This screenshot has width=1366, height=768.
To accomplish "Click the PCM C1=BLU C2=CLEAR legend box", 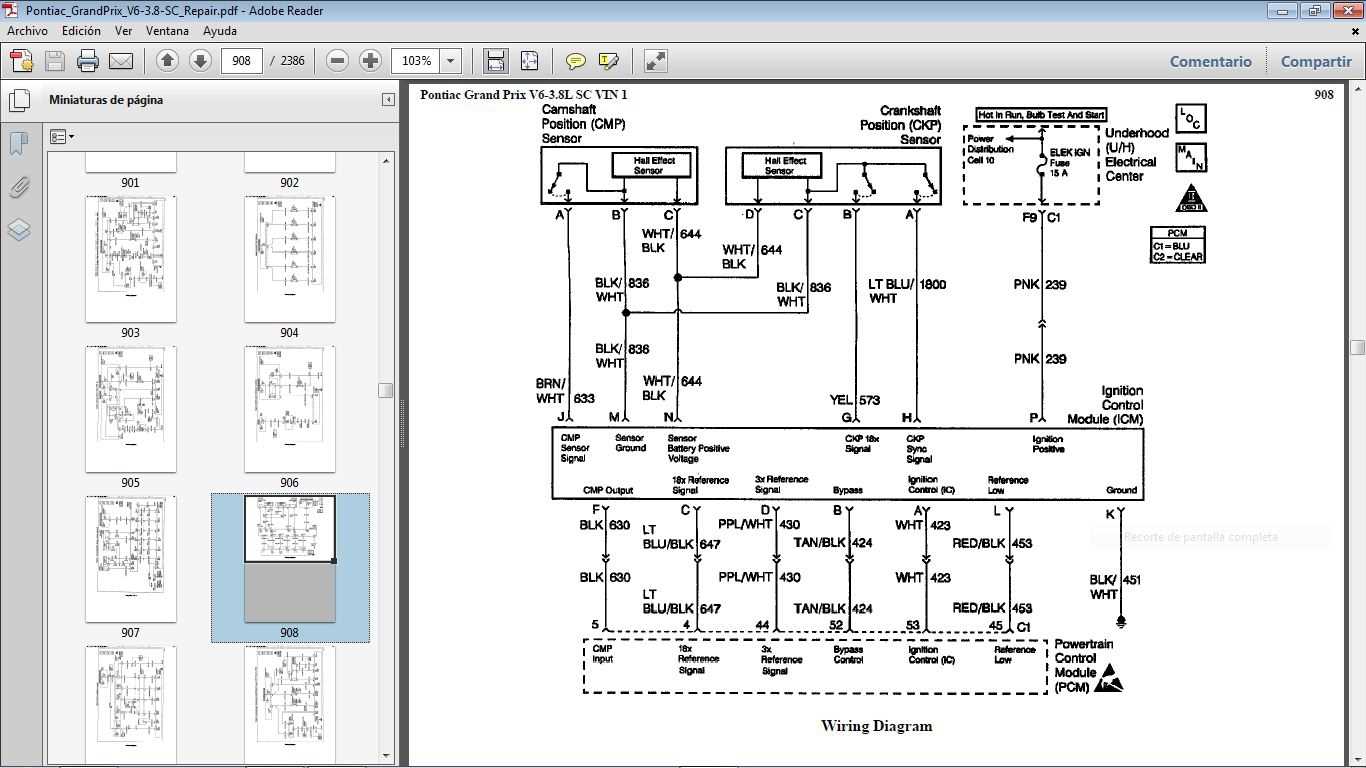I will [1178, 245].
